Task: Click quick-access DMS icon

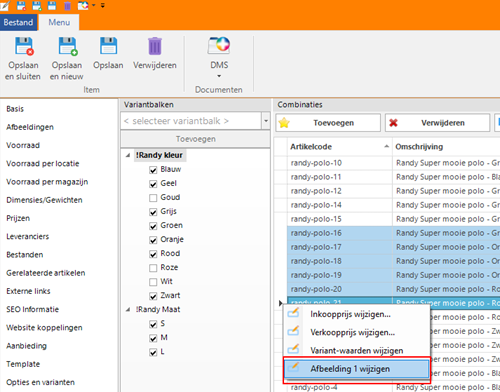Action: coord(83,5)
